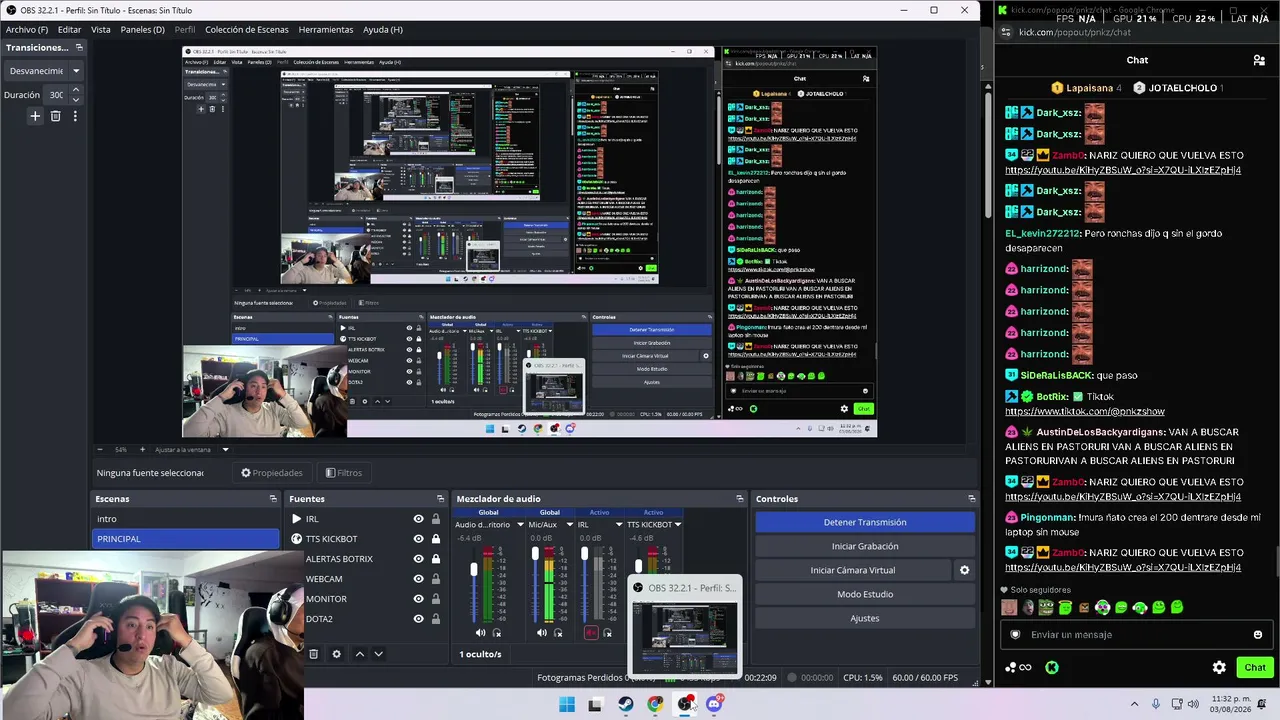The image size is (1280, 720).
Task: Open the Editar menu
Action: point(69,30)
